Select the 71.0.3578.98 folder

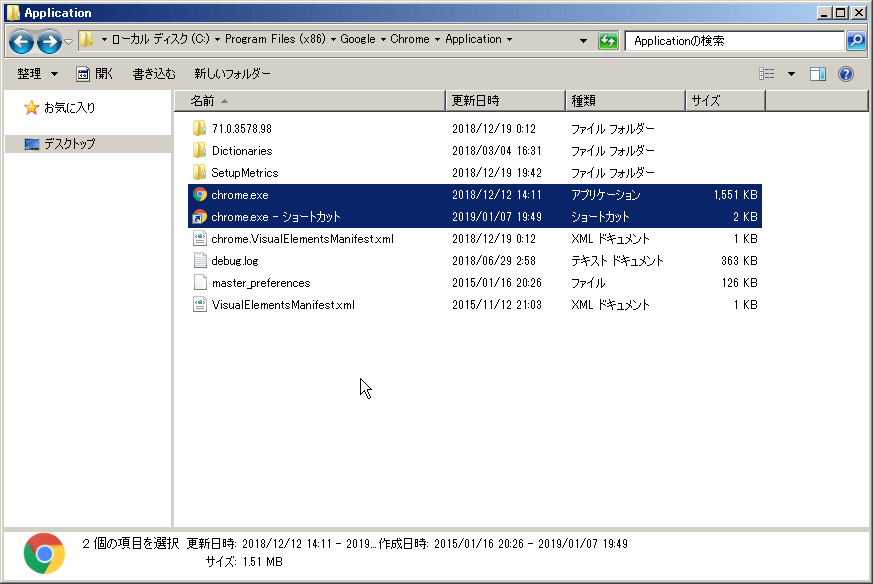242,129
